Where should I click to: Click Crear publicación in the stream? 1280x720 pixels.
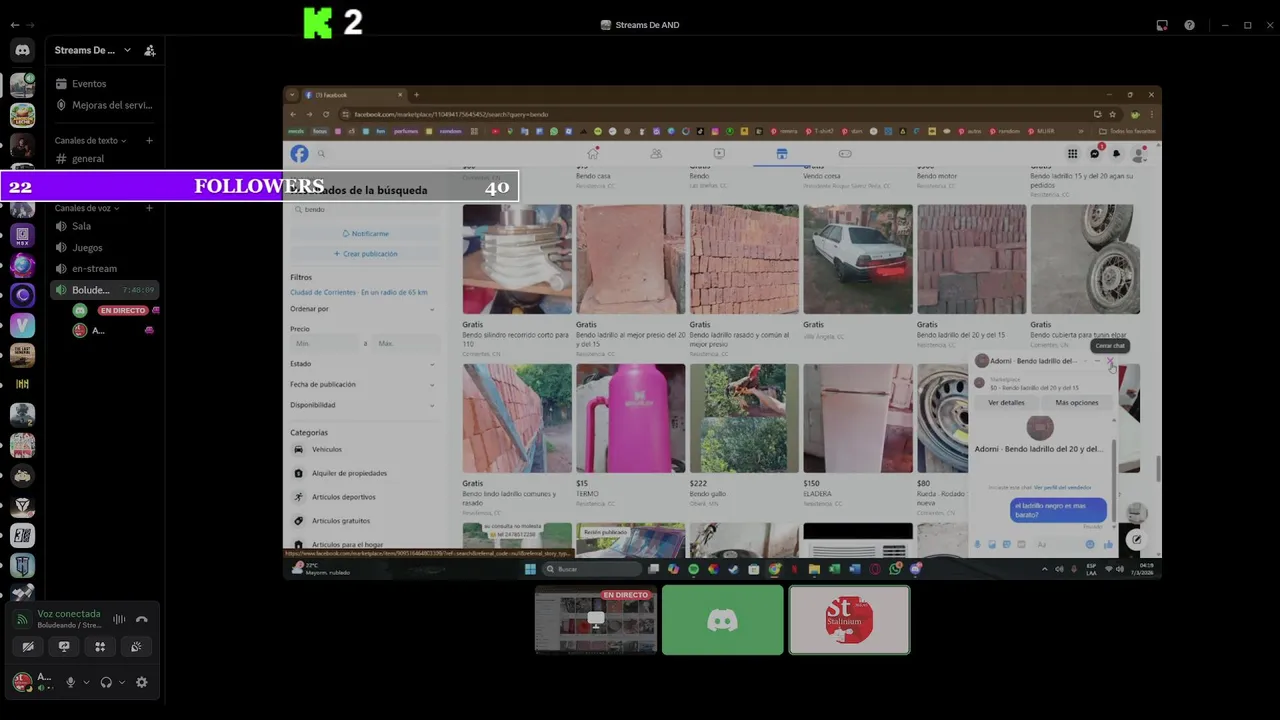pos(365,254)
